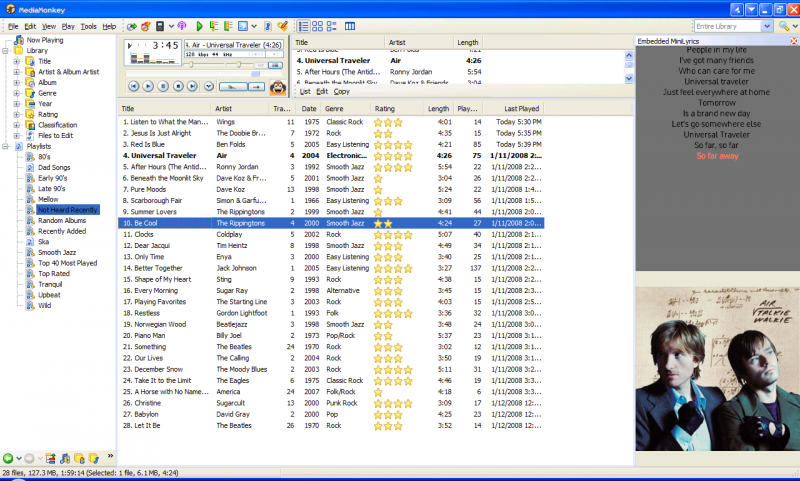This screenshot has height=481, width=800.
Task: Click the green Play toolbar icon
Action: tap(199, 25)
